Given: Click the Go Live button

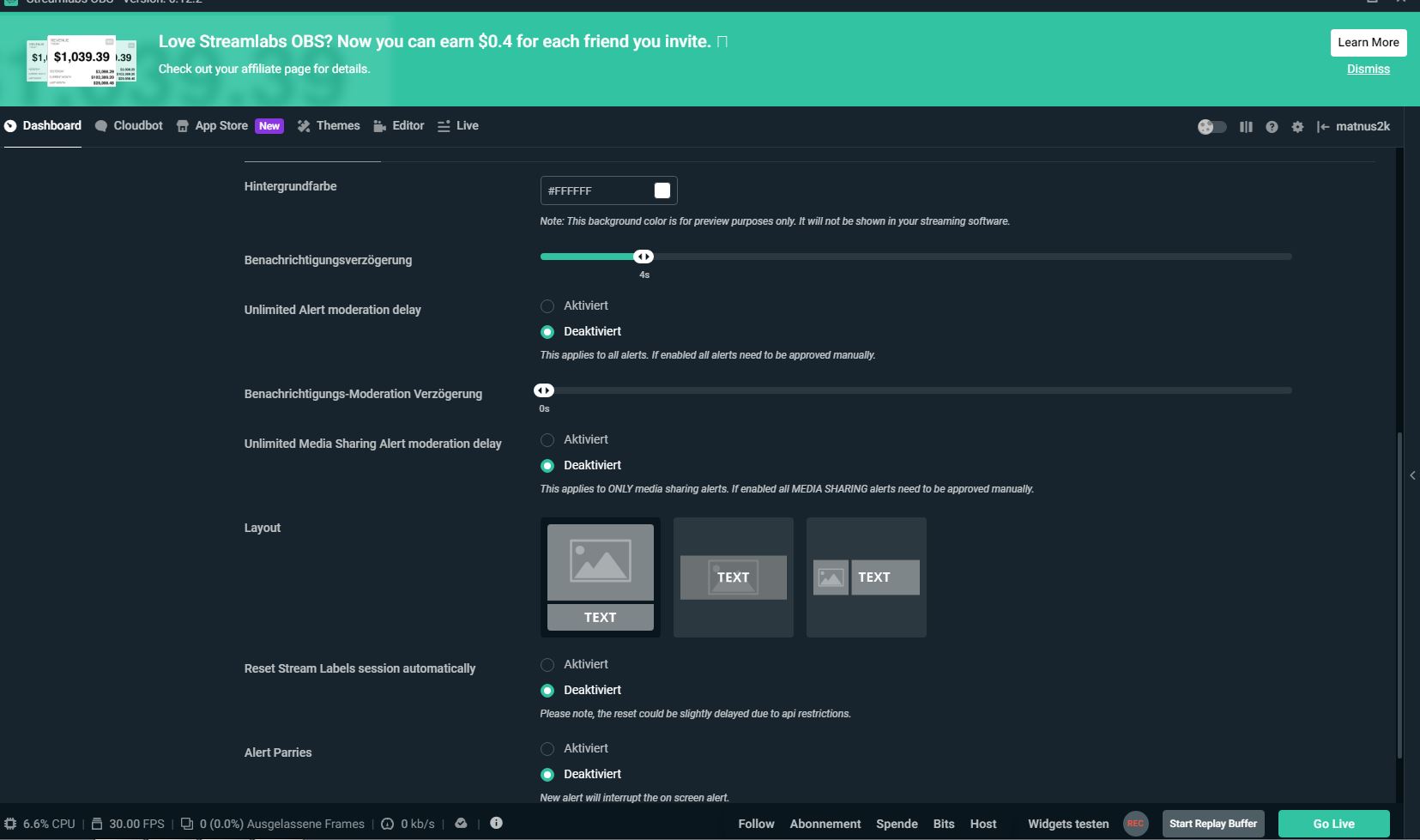Looking at the screenshot, I should pyautogui.click(x=1333, y=824).
